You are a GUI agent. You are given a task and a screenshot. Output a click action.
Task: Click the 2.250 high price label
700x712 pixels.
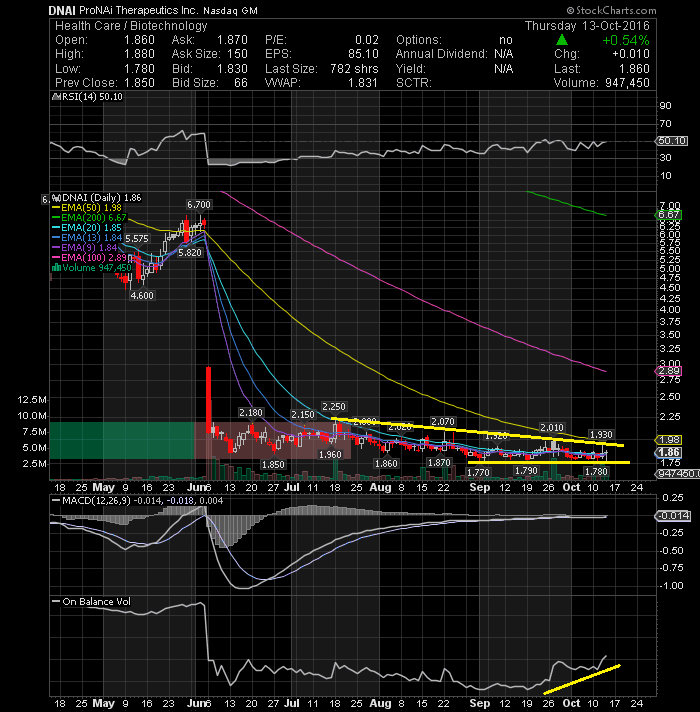[x=334, y=406]
